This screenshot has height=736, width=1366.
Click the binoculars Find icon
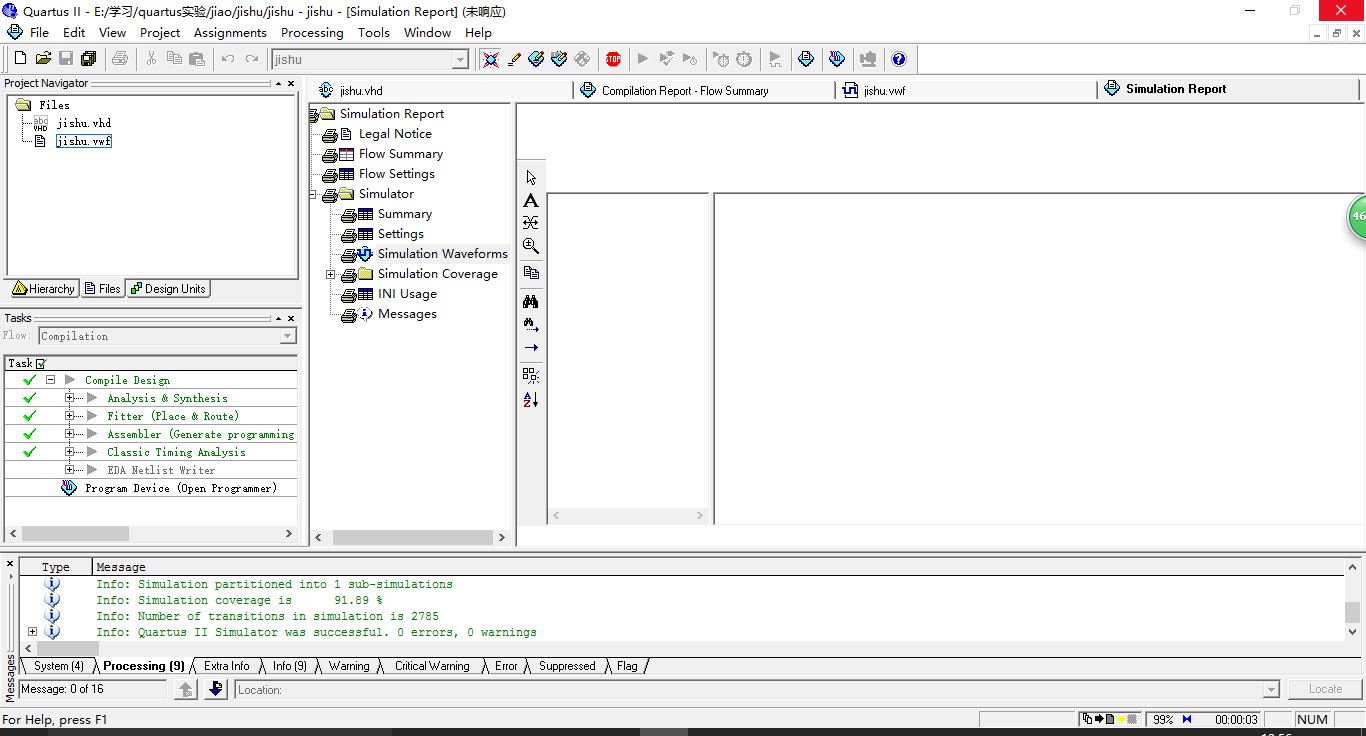pyautogui.click(x=531, y=301)
